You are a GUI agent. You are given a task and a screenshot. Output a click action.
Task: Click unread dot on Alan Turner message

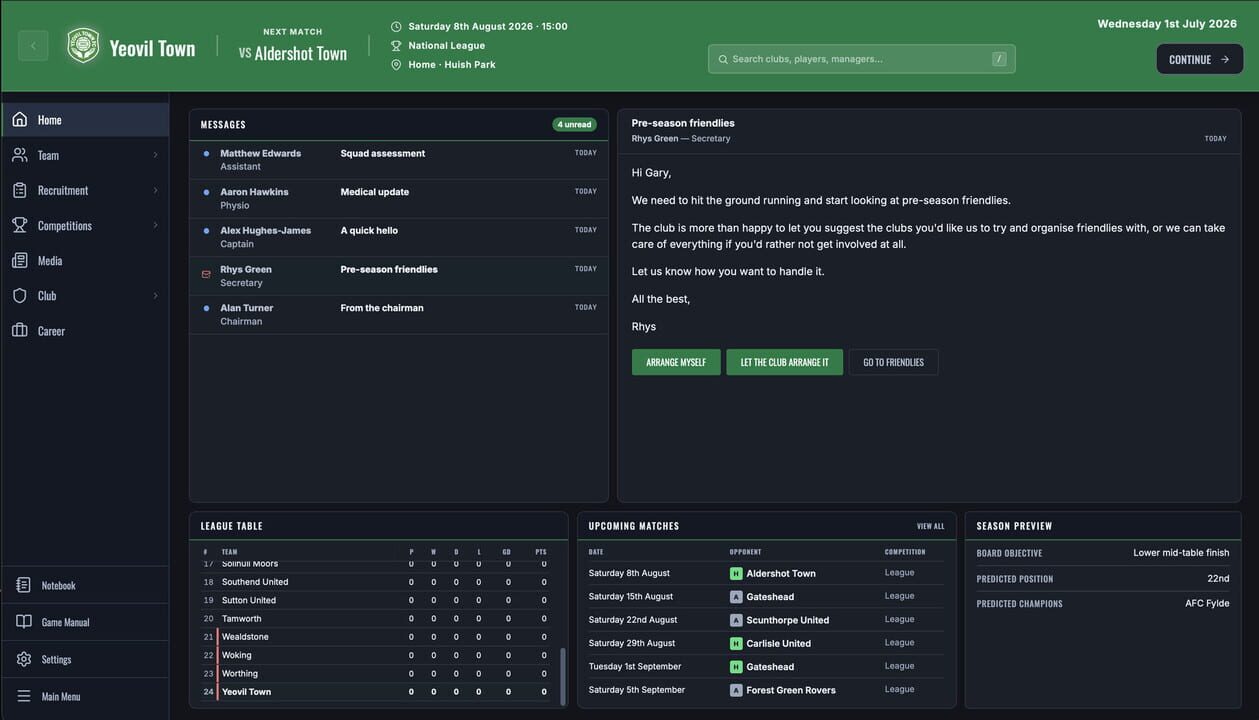[206, 309]
